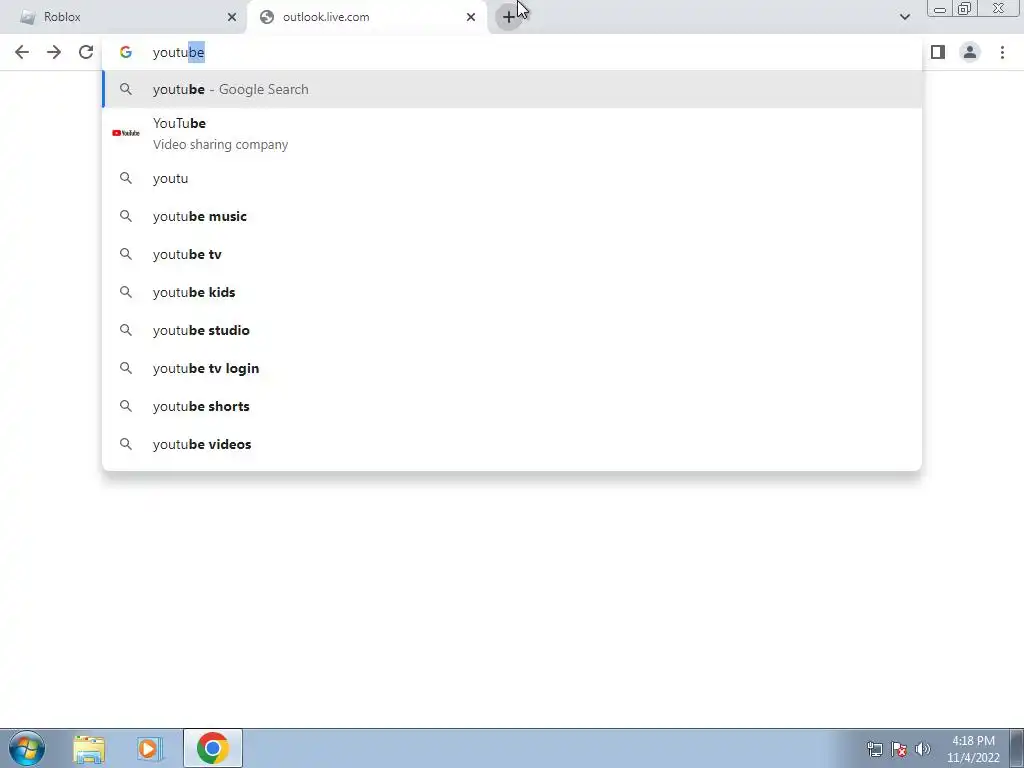This screenshot has height=768, width=1024.
Task: Select the 'youtube - Google Search' suggestion
Action: (x=512, y=89)
